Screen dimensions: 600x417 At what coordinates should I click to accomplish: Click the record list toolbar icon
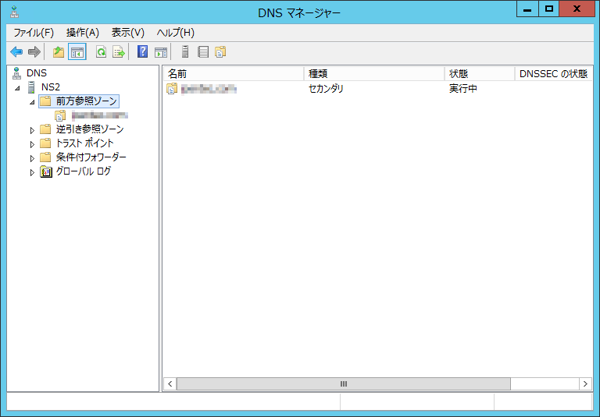(x=203, y=52)
